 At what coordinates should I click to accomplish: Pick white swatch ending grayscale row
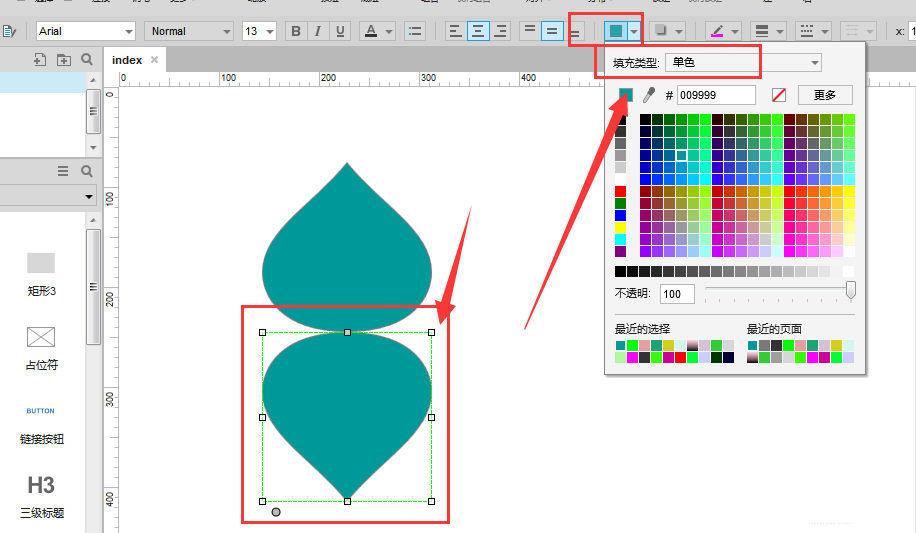click(848, 271)
